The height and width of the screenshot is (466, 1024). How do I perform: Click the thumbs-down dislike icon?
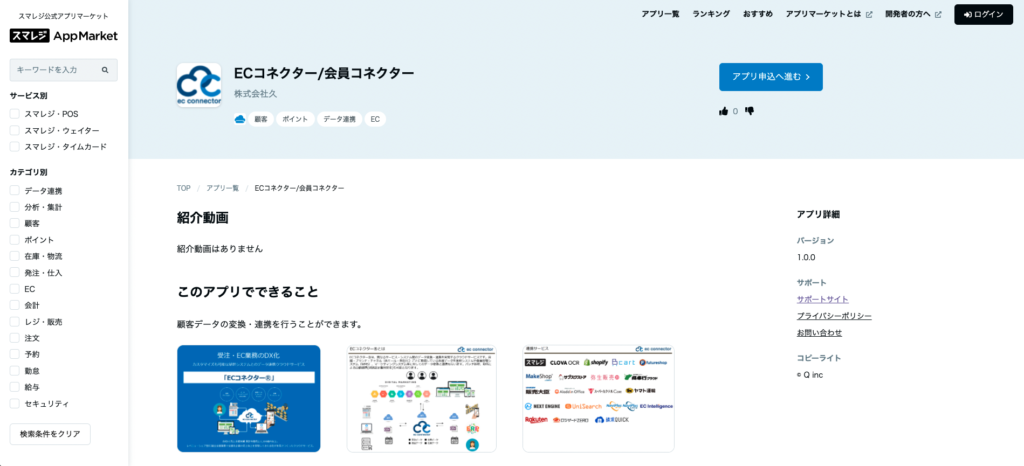pos(749,111)
